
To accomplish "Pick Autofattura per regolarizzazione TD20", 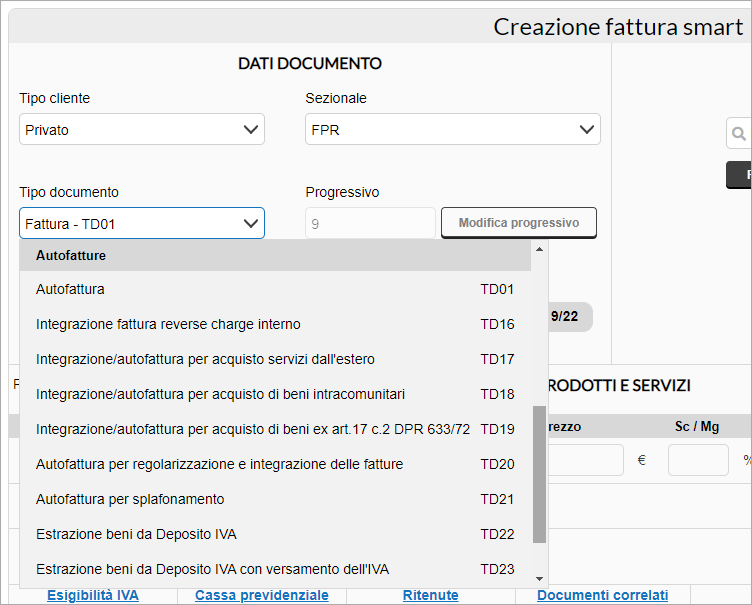I will pyautogui.click(x=275, y=464).
